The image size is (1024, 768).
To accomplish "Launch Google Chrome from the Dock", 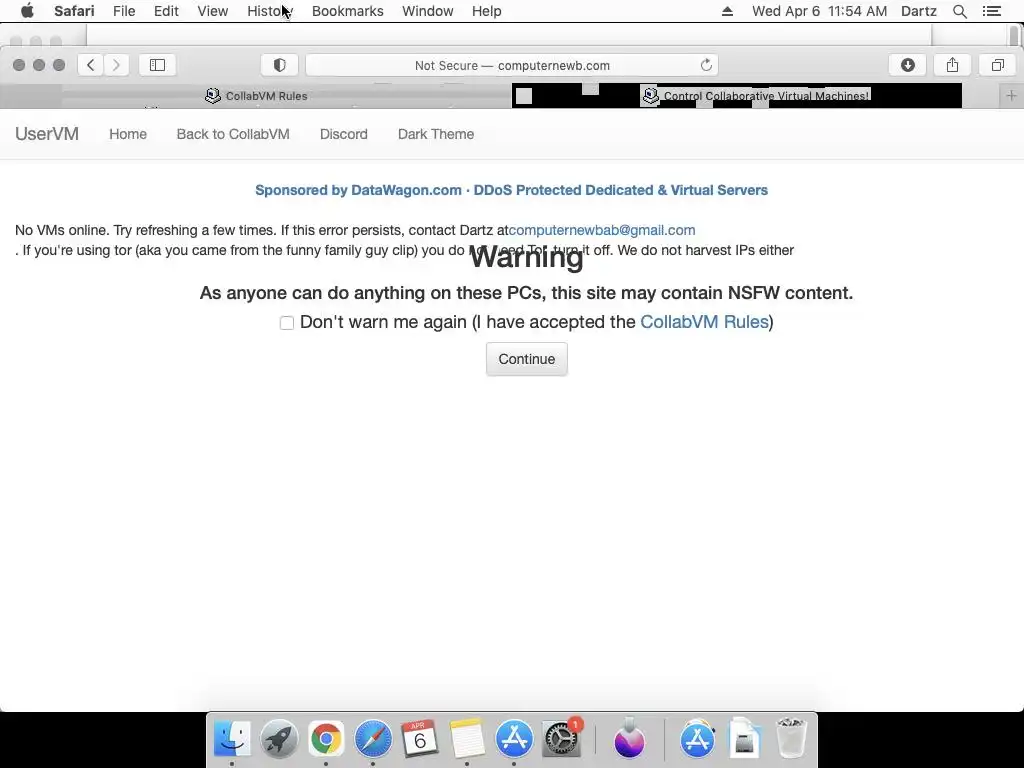I will click(326, 739).
